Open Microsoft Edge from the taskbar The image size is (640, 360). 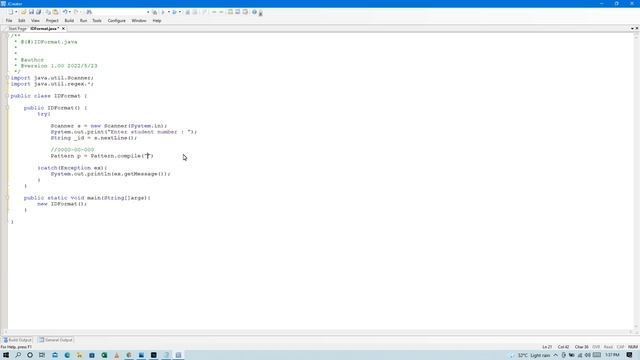click(67, 355)
